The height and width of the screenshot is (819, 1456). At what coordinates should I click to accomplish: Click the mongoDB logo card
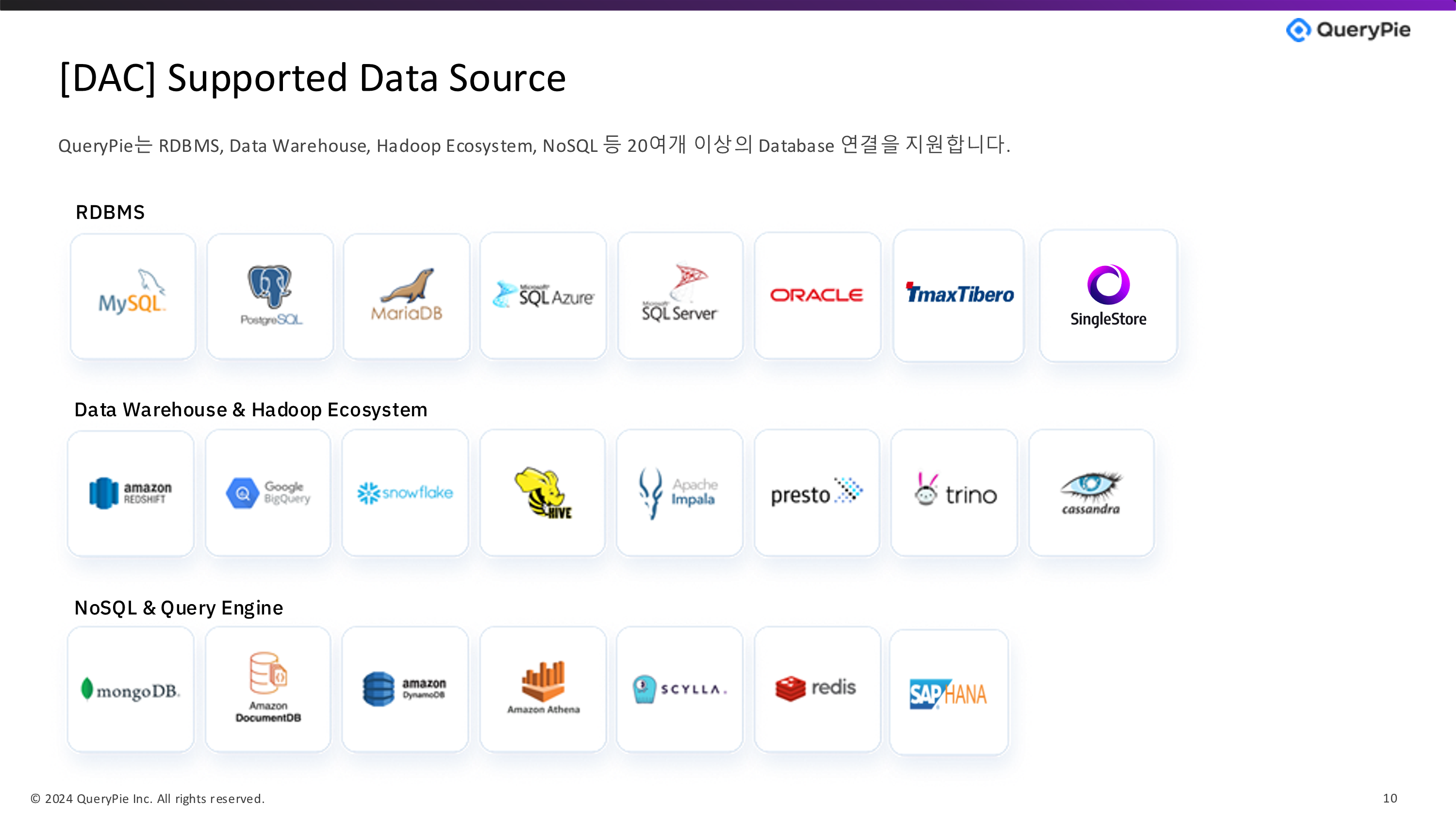click(x=131, y=690)
